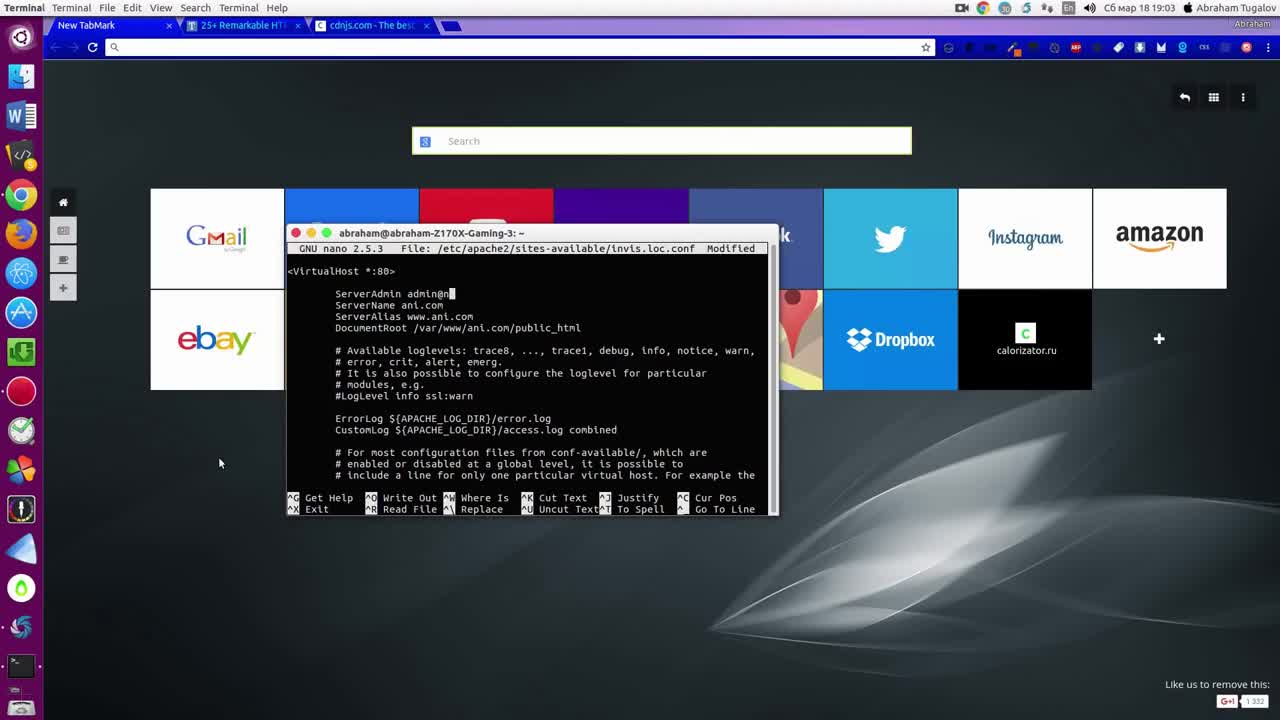The height and width of the screenshot is (720, 1280).
Task: Click the CustomLog line in nano
Action: point(476,430)
